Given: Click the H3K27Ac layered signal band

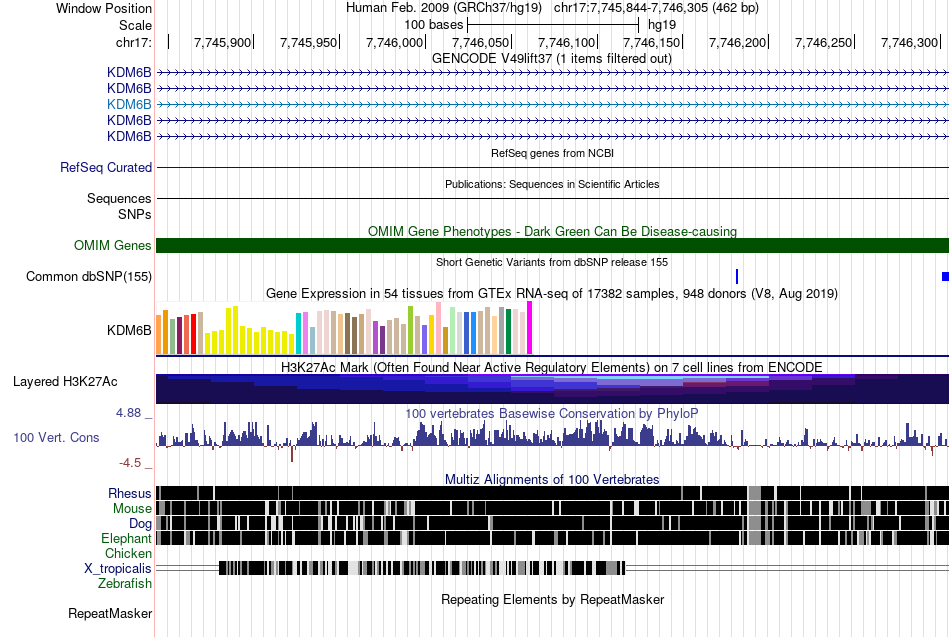Looking at the screenshot, I should click(x=553, y=389).
